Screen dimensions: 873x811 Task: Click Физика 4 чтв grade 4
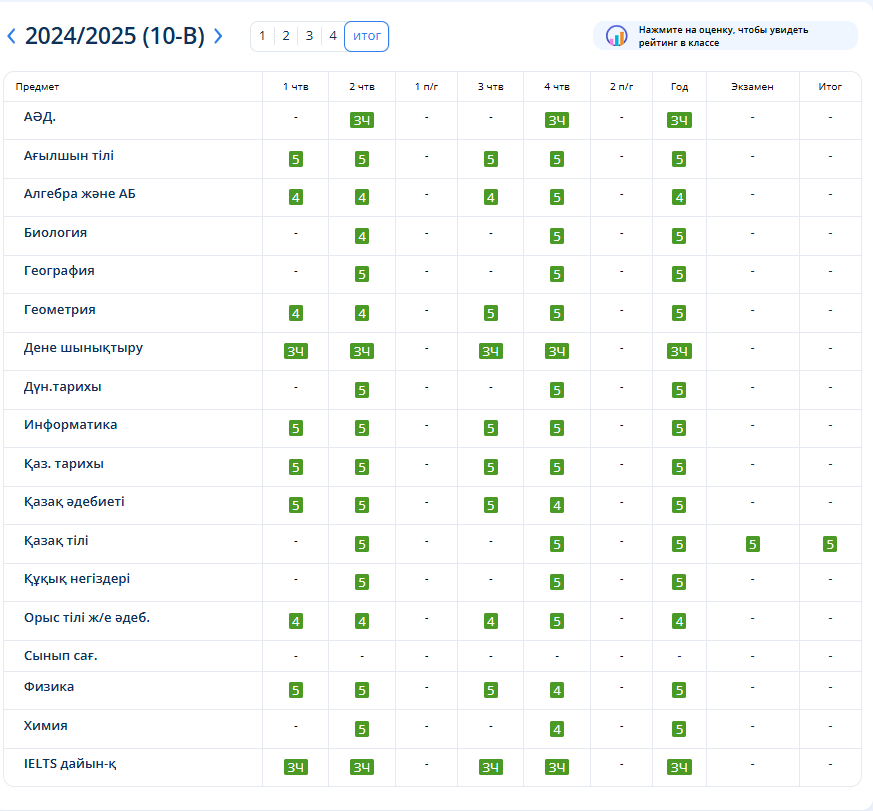point(557,690)
